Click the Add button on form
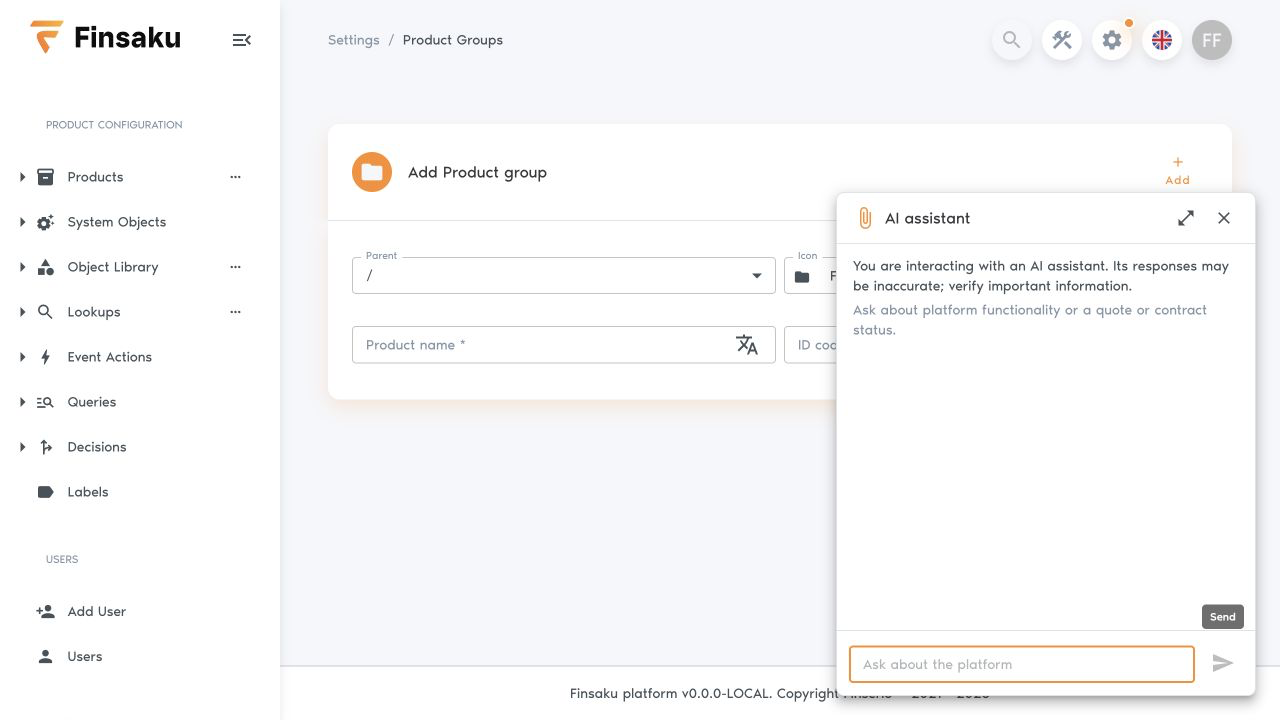The image size is (1280, 720). coord(1178,170)
